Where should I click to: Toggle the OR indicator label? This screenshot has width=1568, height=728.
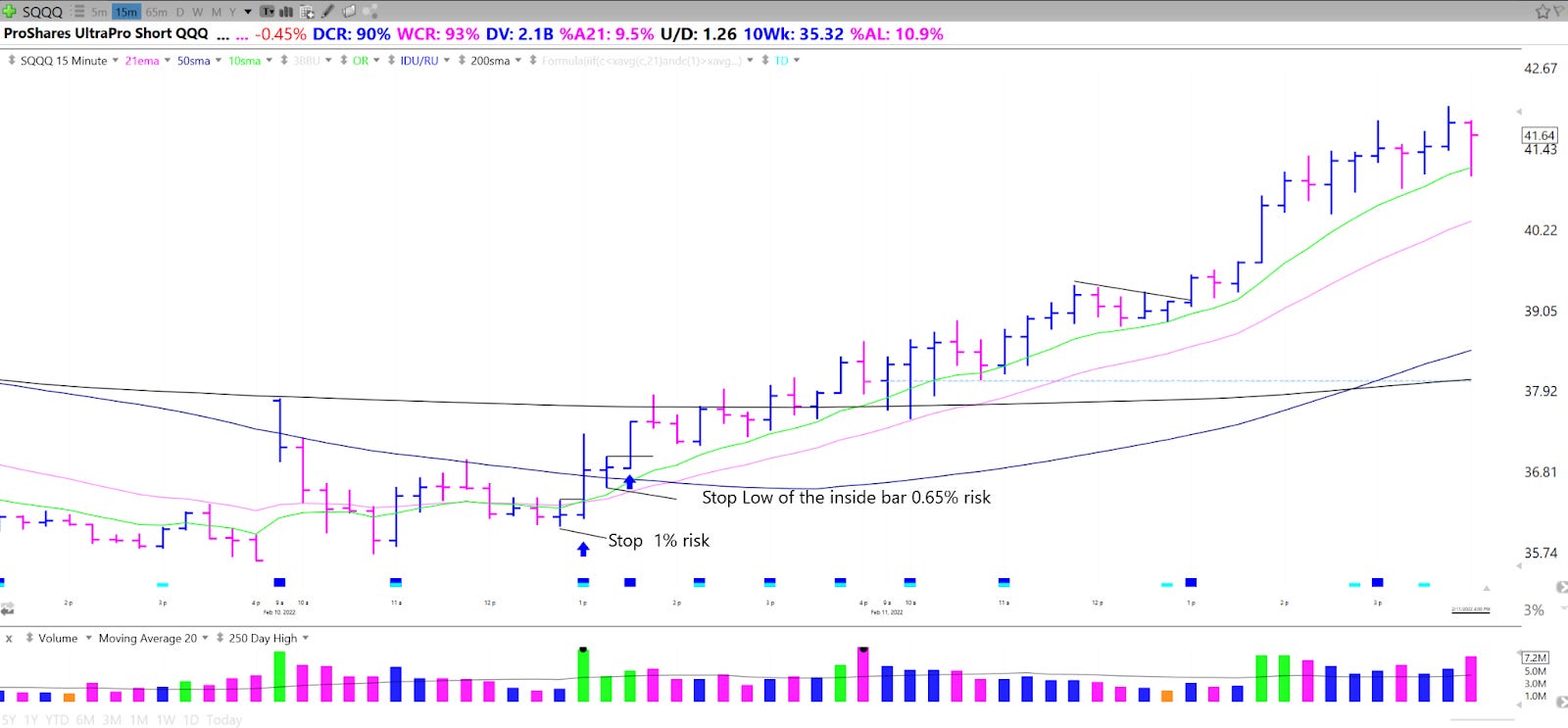click(x=361, y=61)
